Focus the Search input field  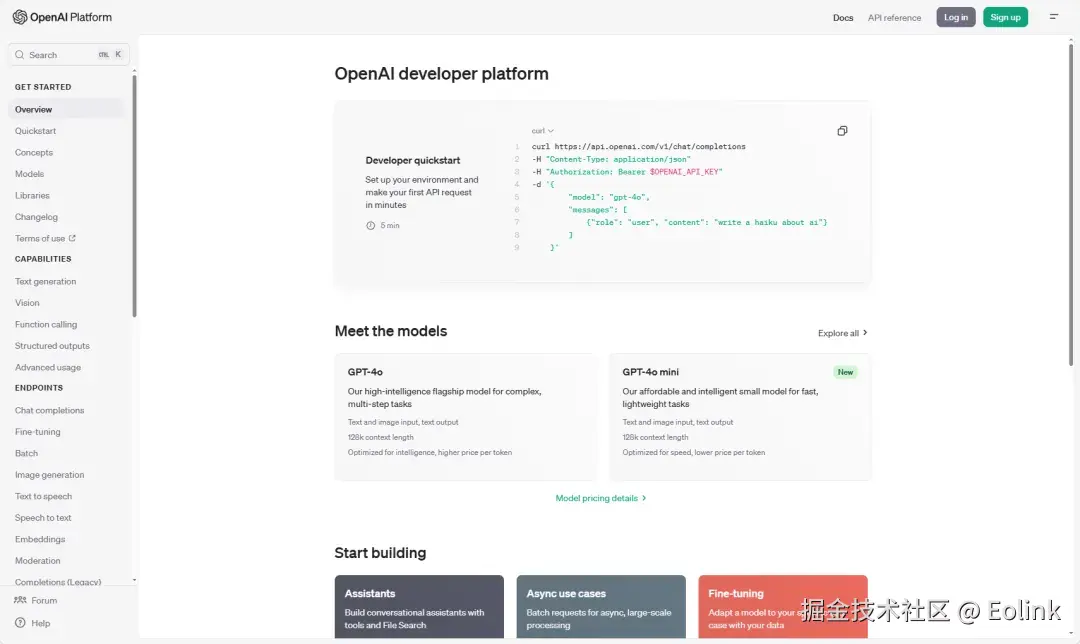click(x=69, y=54)
